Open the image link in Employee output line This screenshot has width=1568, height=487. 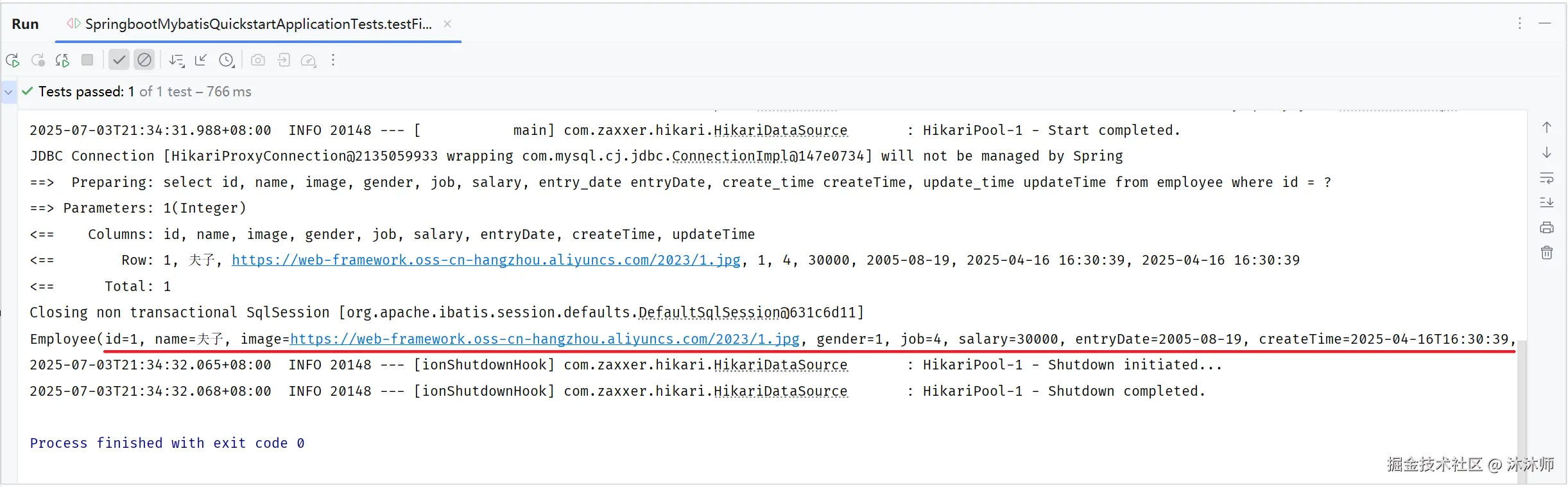click(x=545, y=339)
